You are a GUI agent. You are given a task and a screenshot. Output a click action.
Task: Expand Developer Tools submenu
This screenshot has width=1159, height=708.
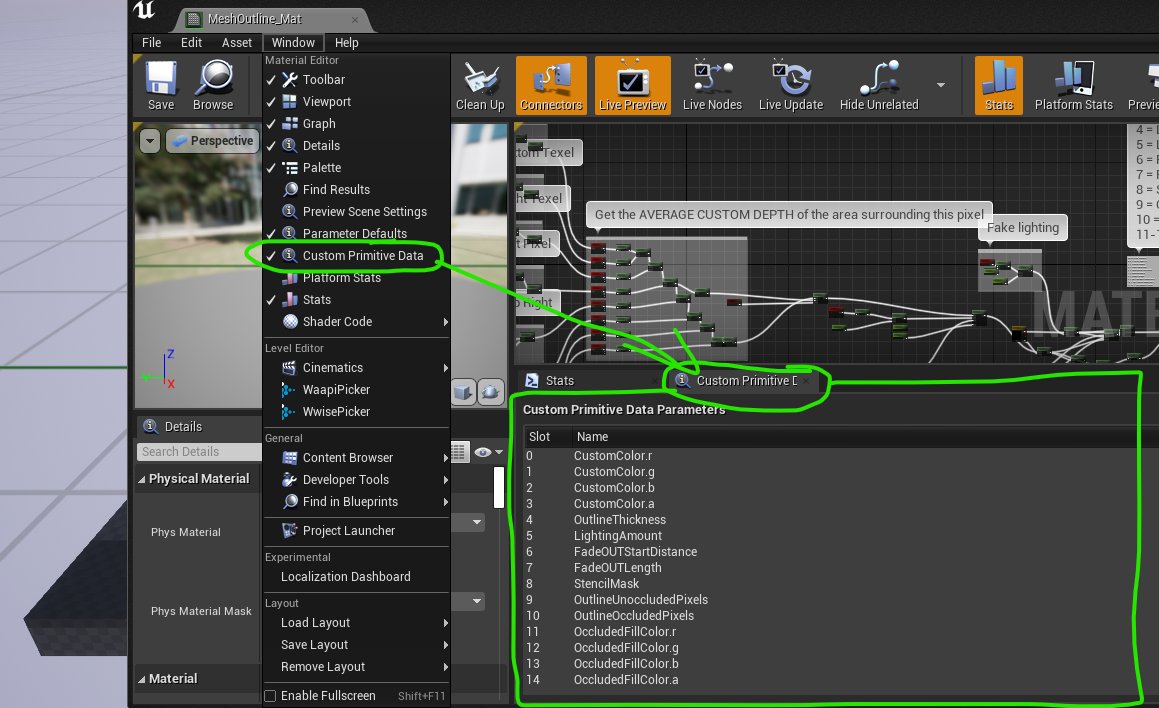coord(356,480)
